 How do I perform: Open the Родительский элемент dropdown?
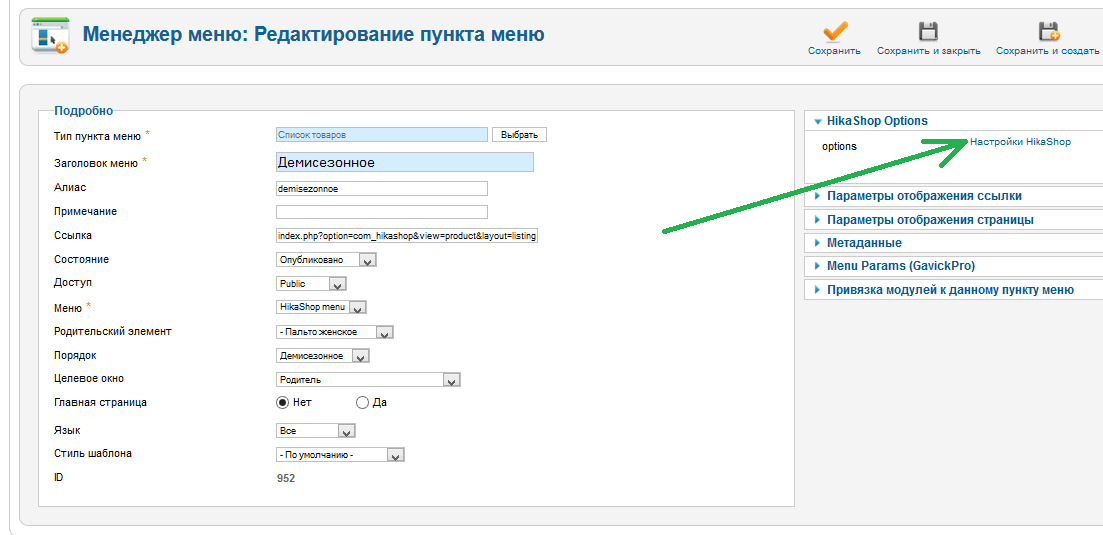pos(335,332)
